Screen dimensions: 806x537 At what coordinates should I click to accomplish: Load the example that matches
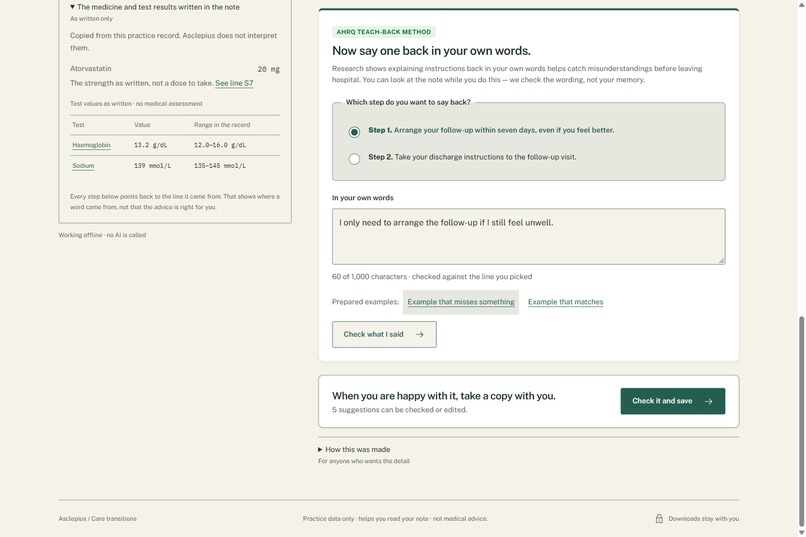(565, 302)
